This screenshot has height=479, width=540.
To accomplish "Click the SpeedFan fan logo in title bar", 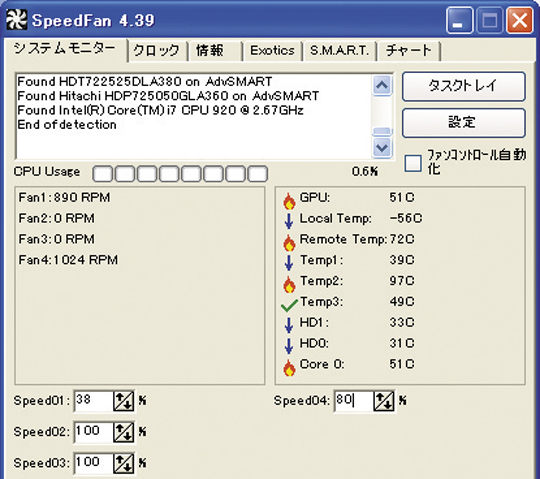I will [x=16, y=20].
